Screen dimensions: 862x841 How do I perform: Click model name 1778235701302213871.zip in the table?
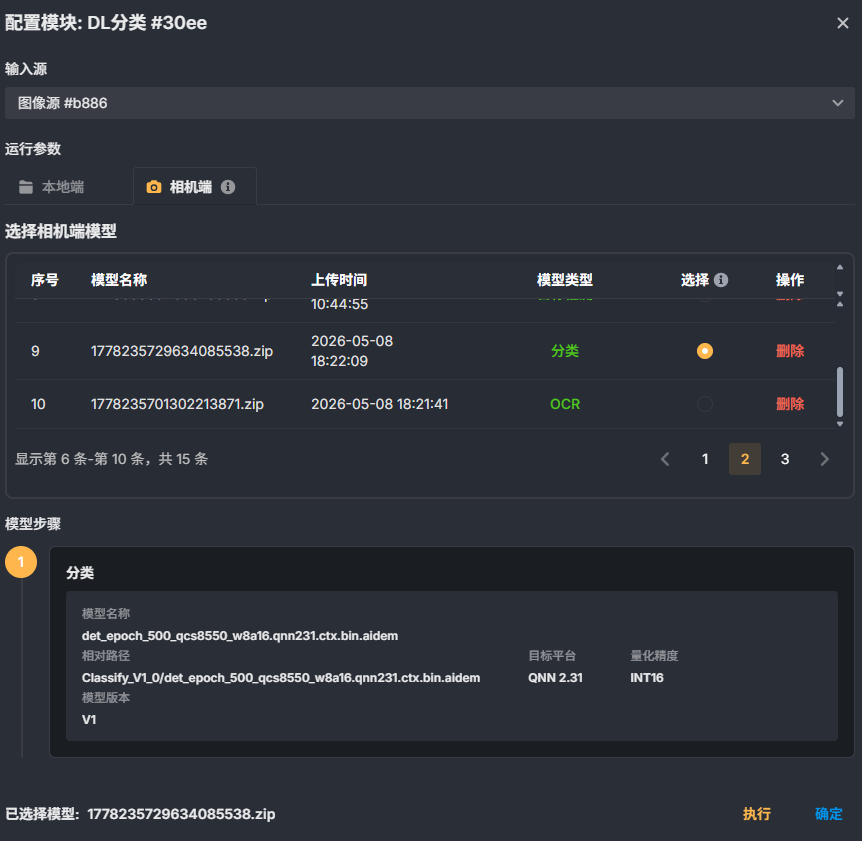(177, 404)
